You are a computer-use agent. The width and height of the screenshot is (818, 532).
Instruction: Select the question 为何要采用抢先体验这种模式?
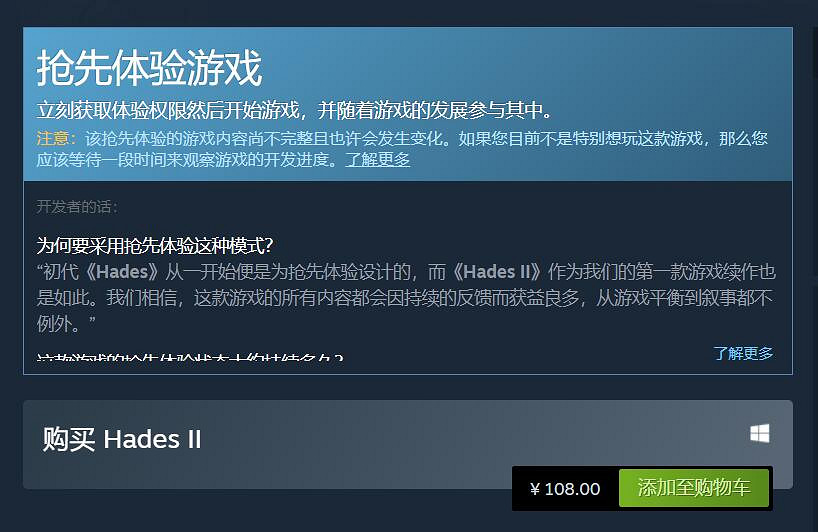tap(155, 246)
